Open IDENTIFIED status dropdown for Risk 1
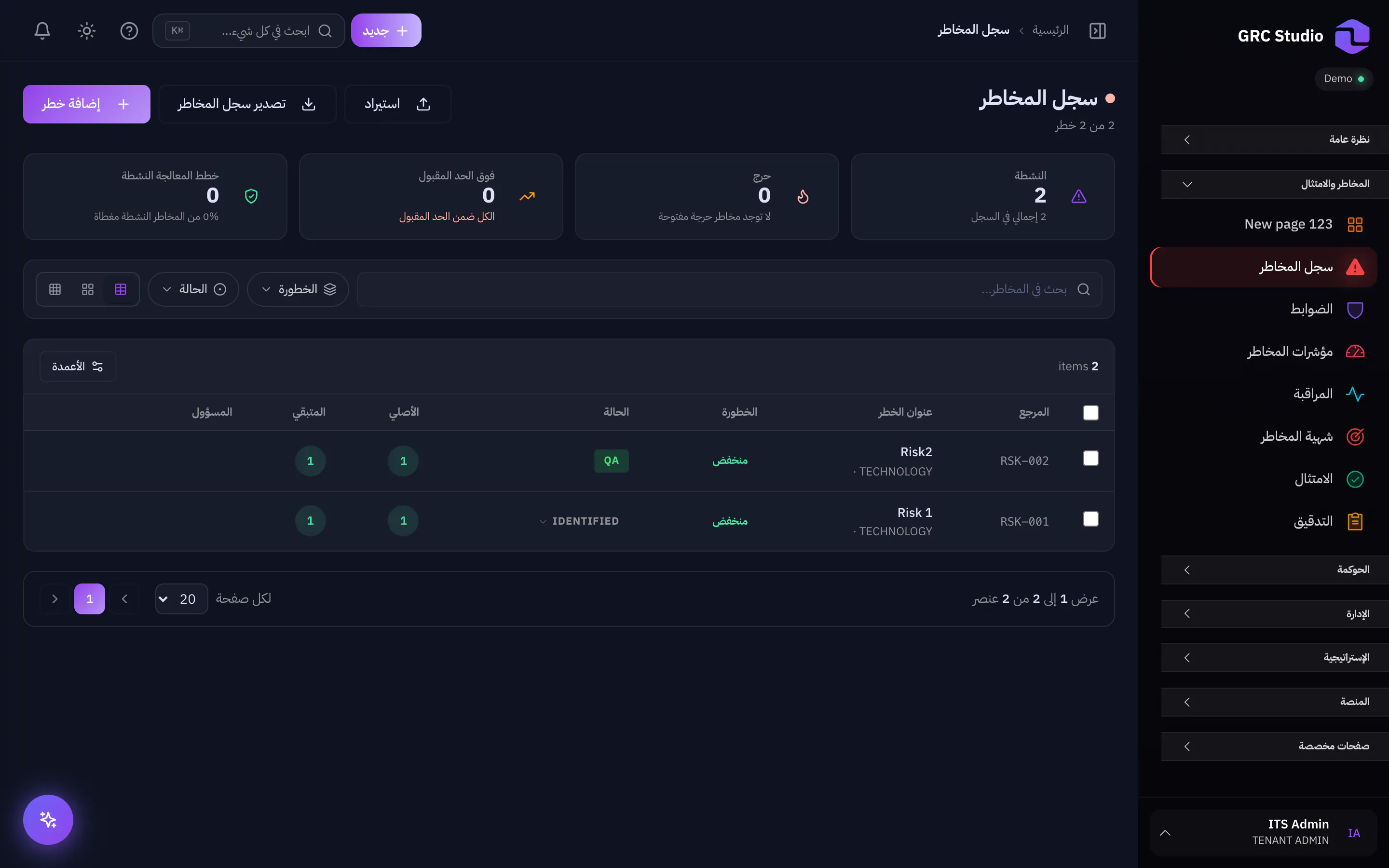Viewport: 1389px width, 868px height. pyautogui.click(x=579, y=521)
